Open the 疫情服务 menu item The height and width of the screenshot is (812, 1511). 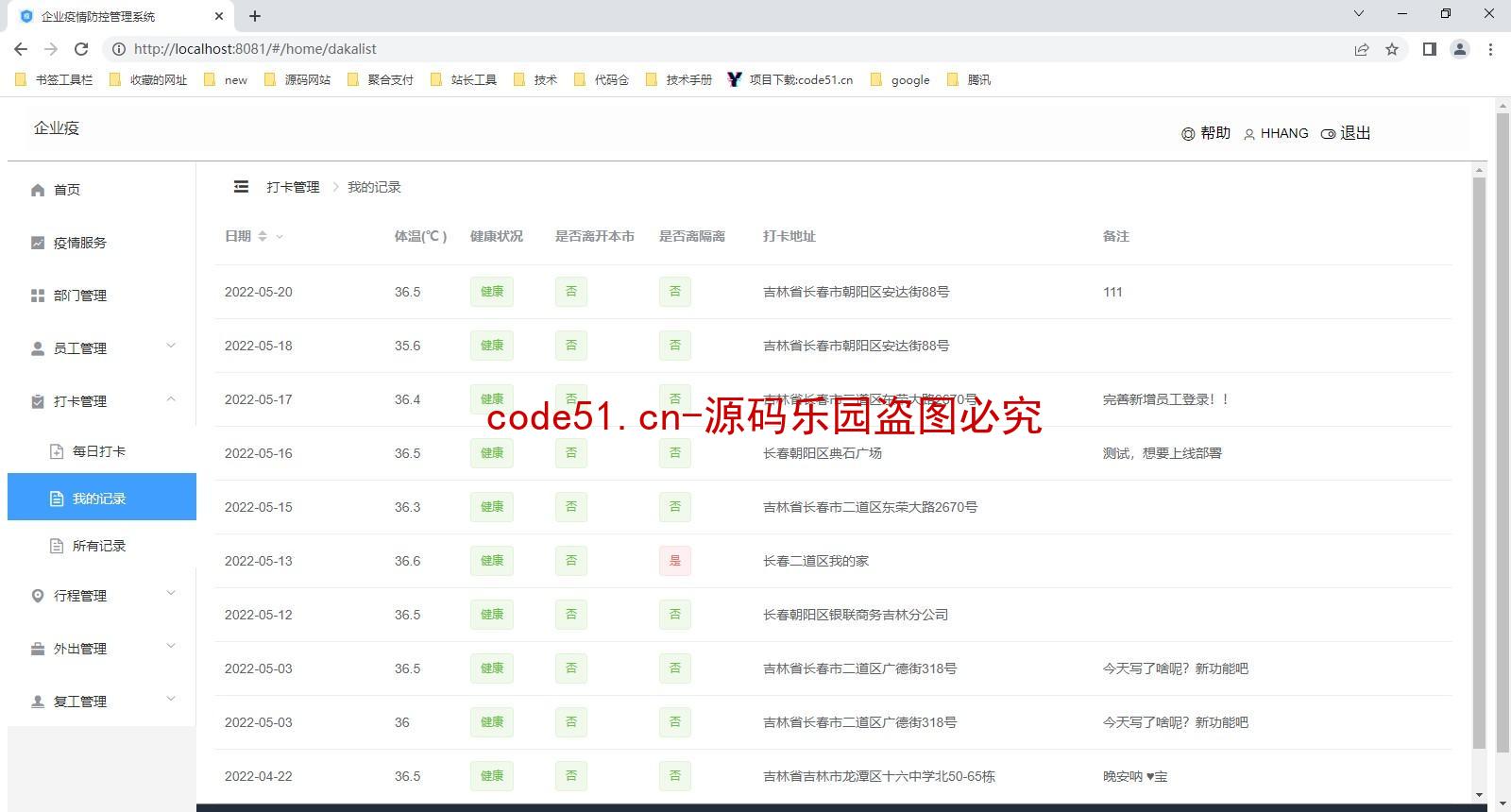[102, 243]
